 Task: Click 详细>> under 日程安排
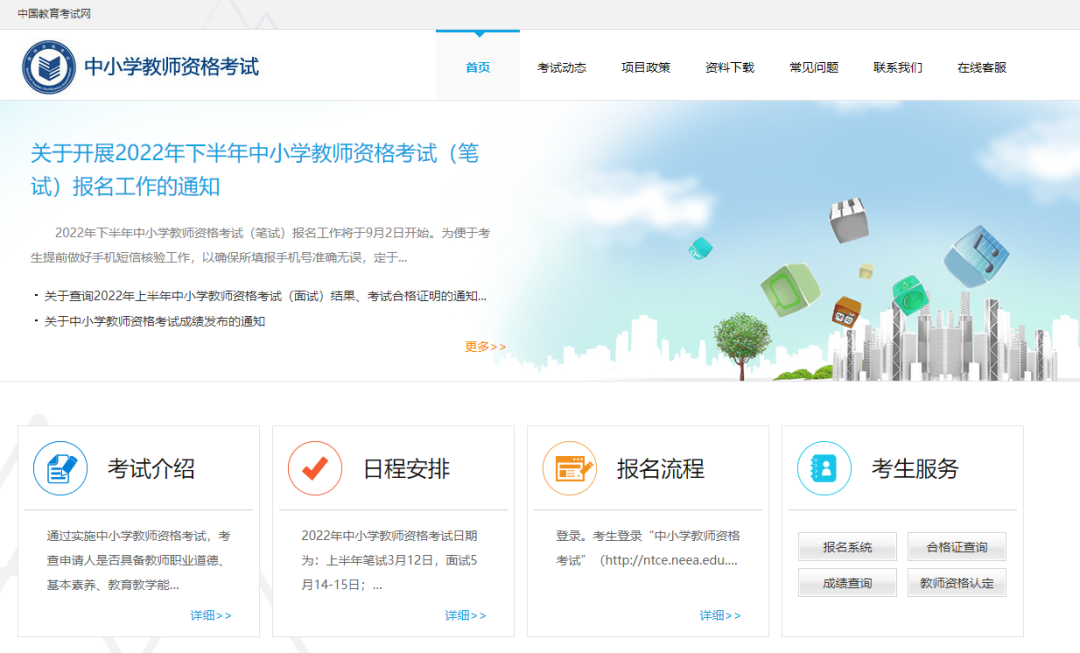click(x=466, y=615)
